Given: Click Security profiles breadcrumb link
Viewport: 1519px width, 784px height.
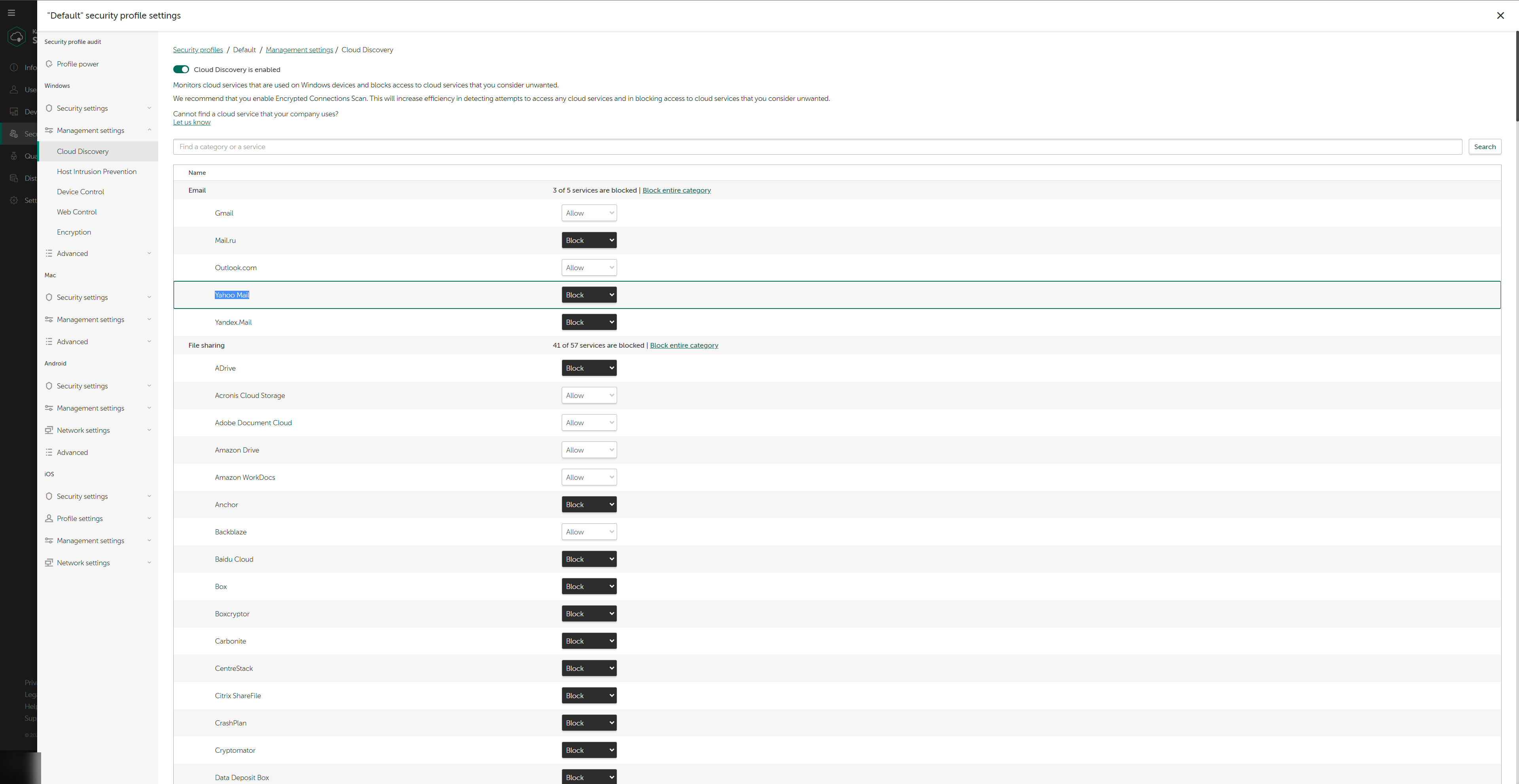Looking at the screenshot, I should (197, 49).
